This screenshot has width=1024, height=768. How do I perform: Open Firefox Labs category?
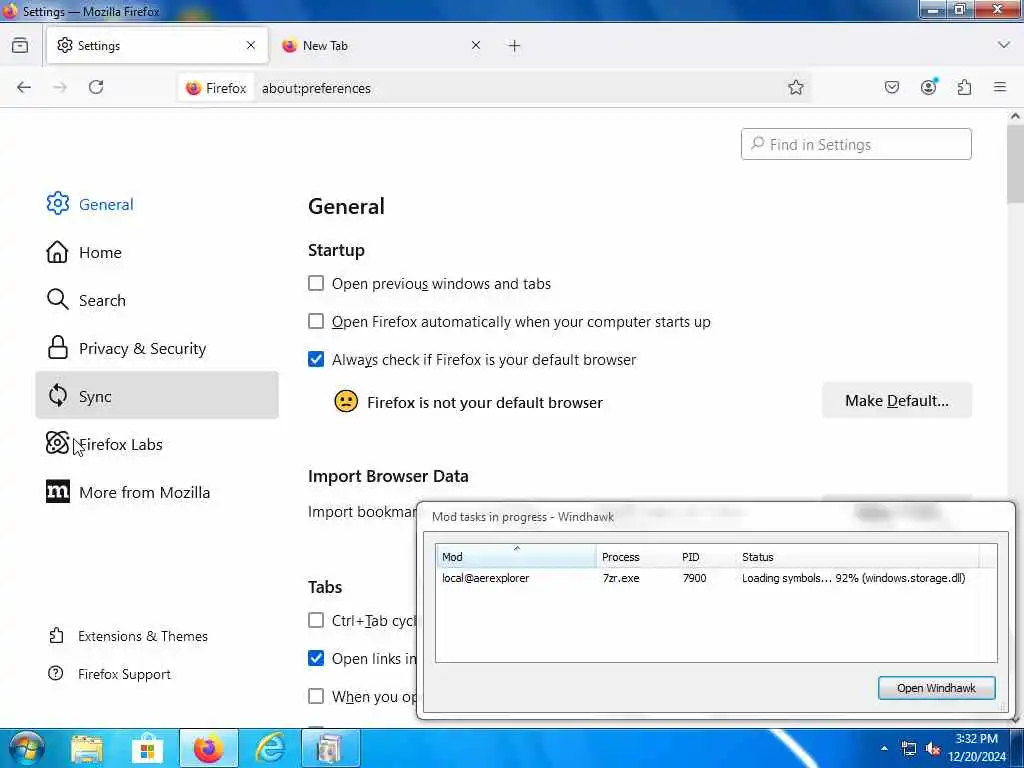tap(157, 445)
